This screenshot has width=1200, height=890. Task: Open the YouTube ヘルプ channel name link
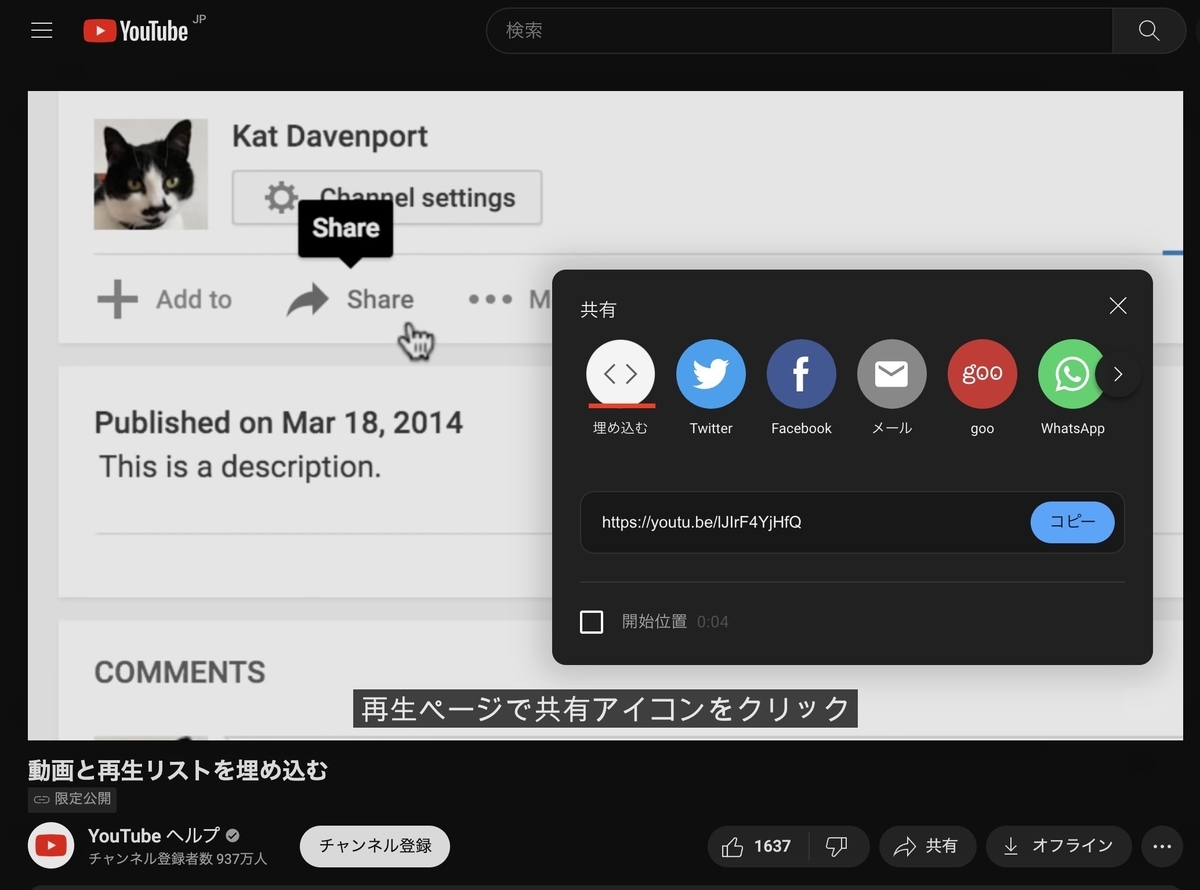(x=154, y=836)
